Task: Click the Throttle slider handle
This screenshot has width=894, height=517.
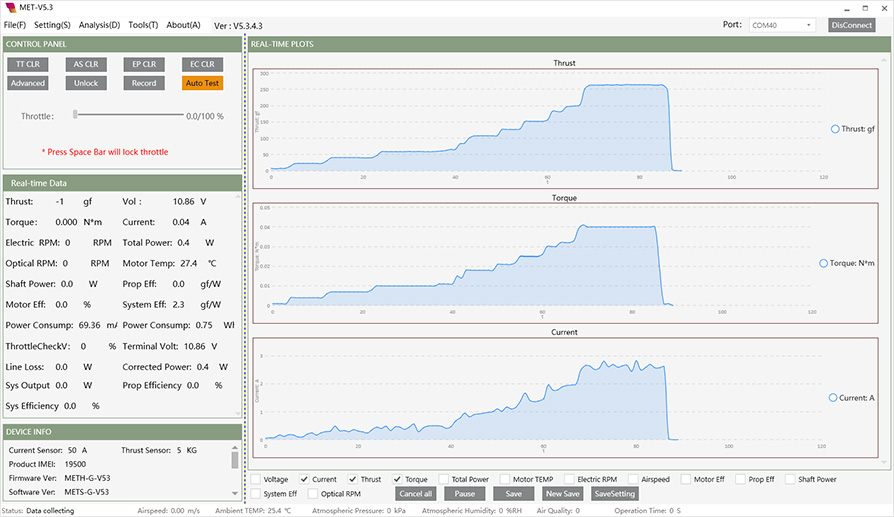Action: (x=76, y=115)
